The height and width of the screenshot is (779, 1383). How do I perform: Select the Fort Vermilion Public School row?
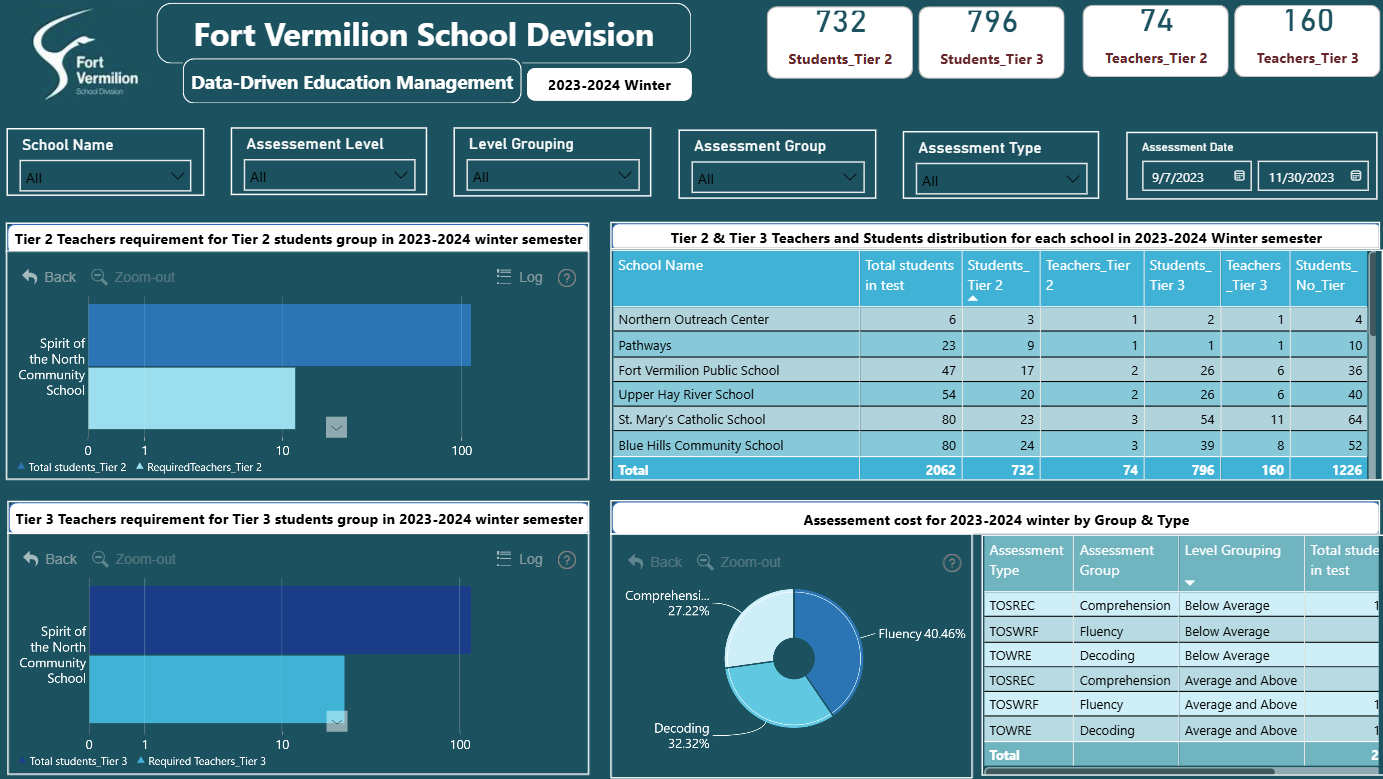pyautogui.click(x=989, y=370)
